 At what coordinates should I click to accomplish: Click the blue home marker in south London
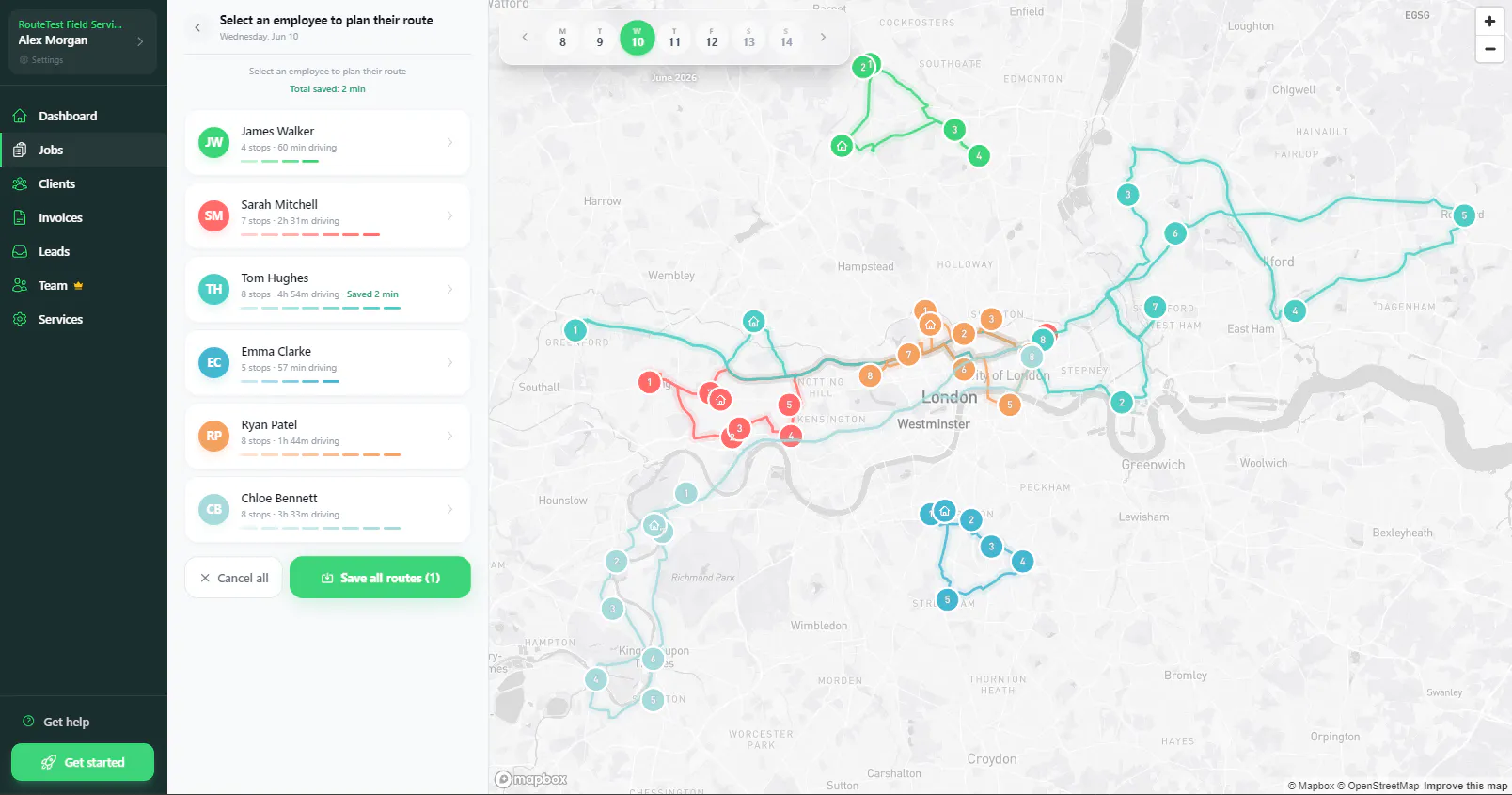tap(945, 511)
